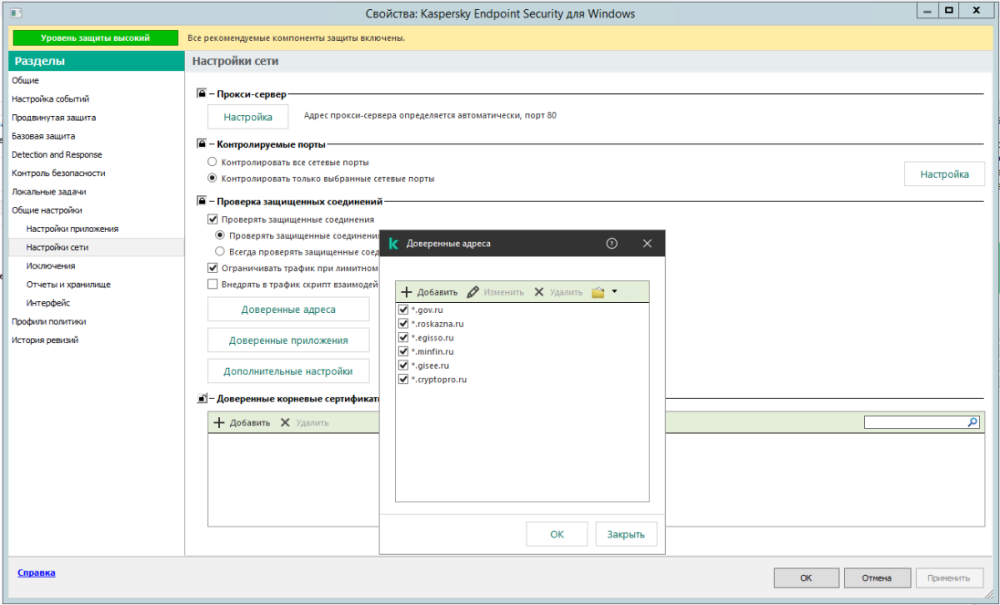Uncheck the *.cryptopro.ru address checkbox

(x=403, y=380)
